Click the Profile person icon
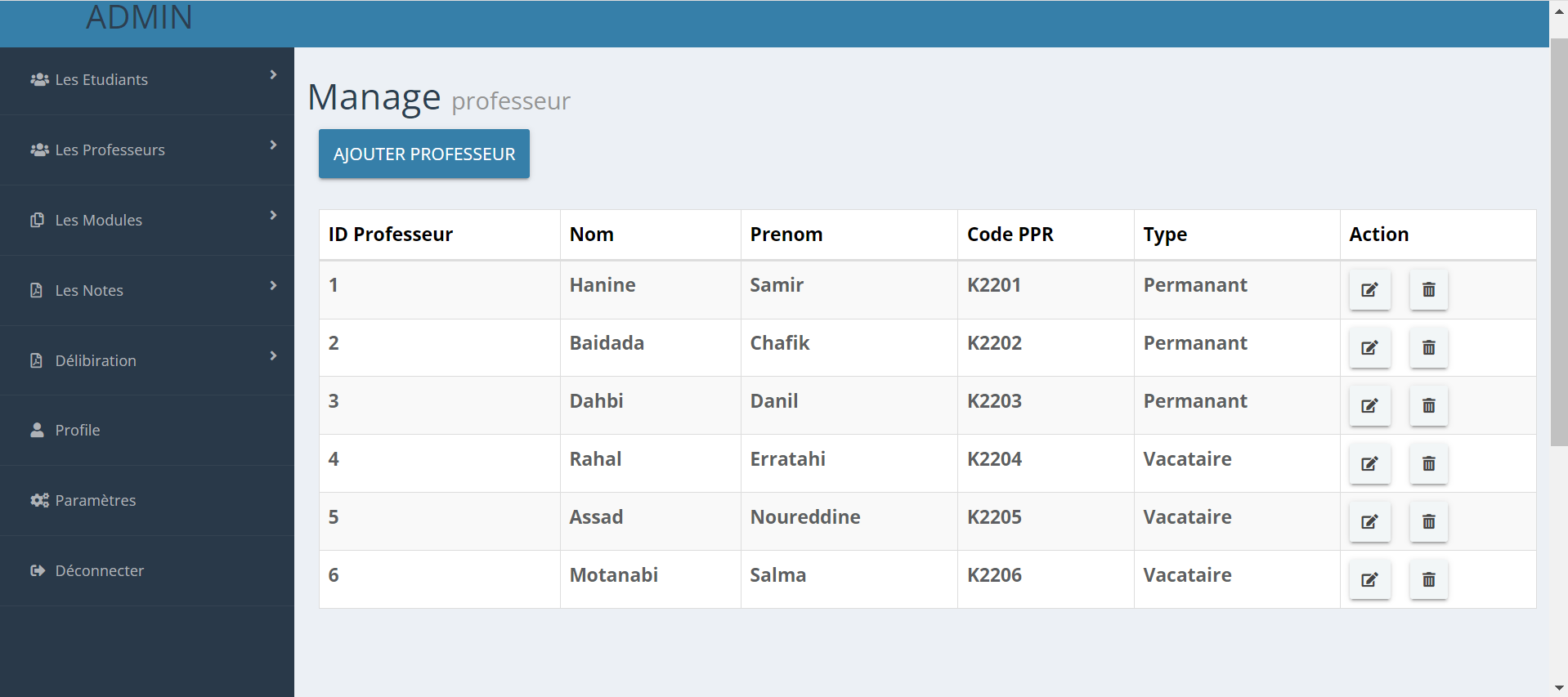This screenshot has width=1568, height=697. 37,429
